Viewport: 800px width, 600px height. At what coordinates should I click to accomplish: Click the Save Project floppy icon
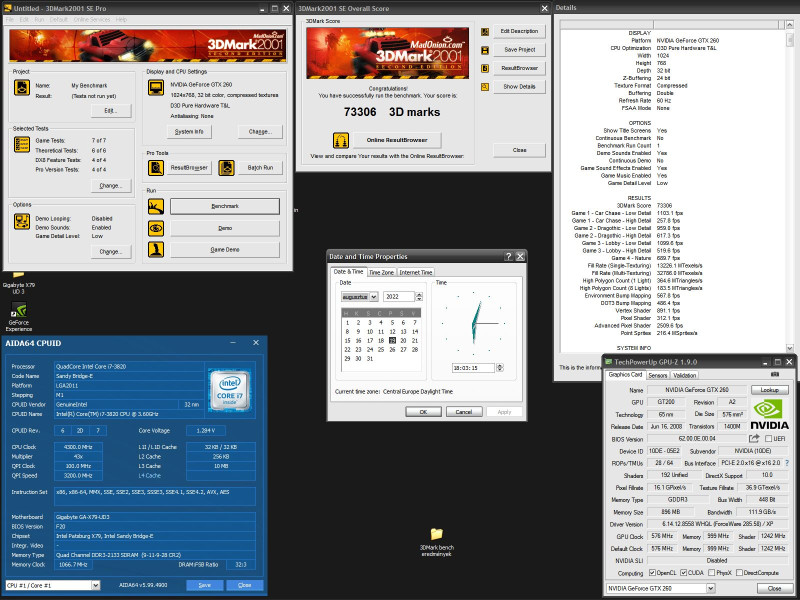point(485,50)
